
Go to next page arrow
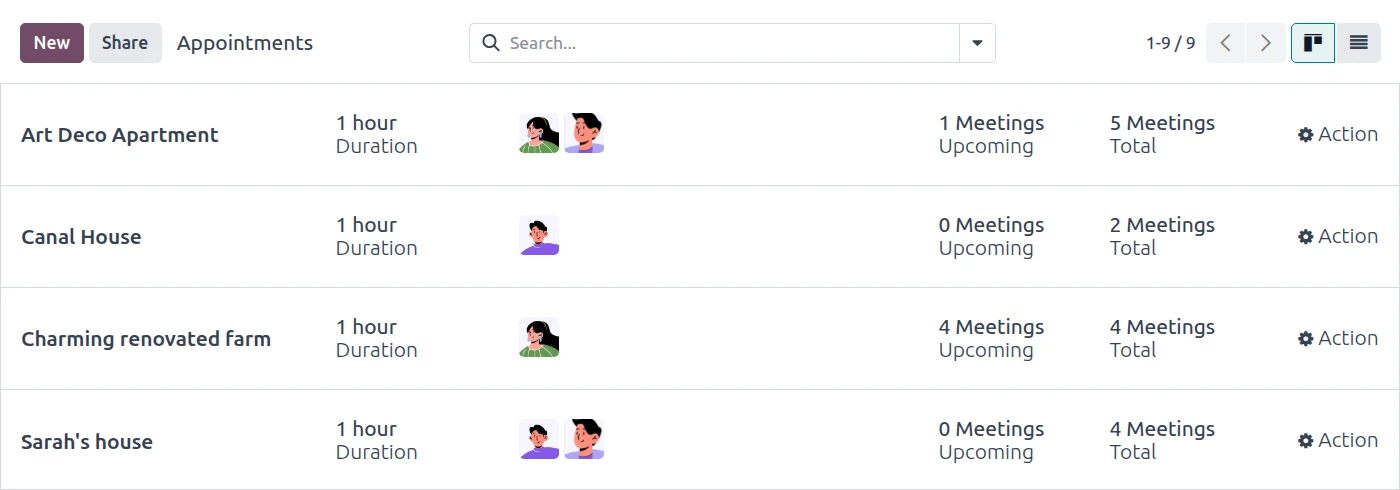[x=1266, y=43]
